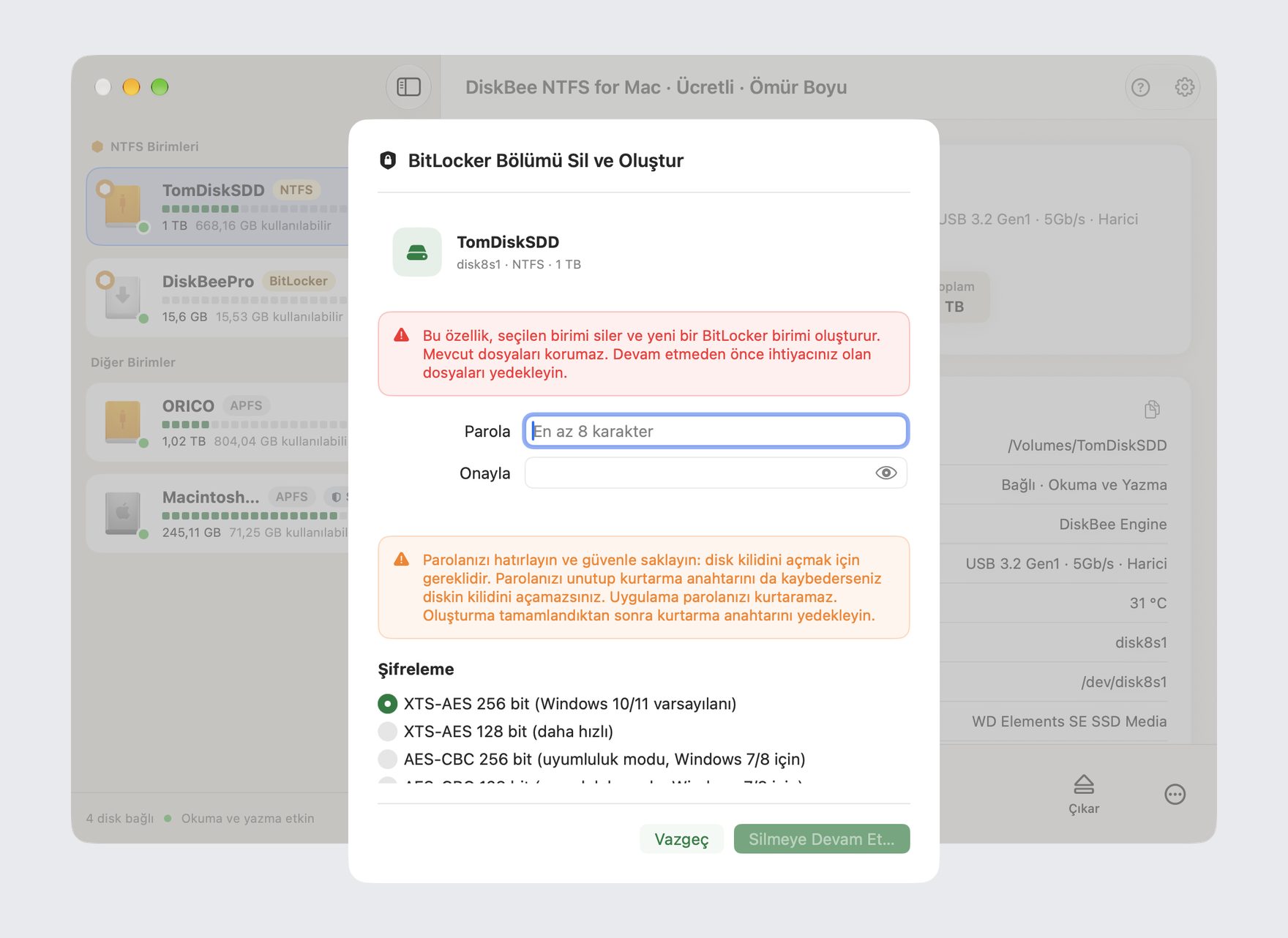The height and width of the screenshot is (938, 1288).
Task: Select AES-CBC 256 bit compatibility mode
Action: (387, 759)
